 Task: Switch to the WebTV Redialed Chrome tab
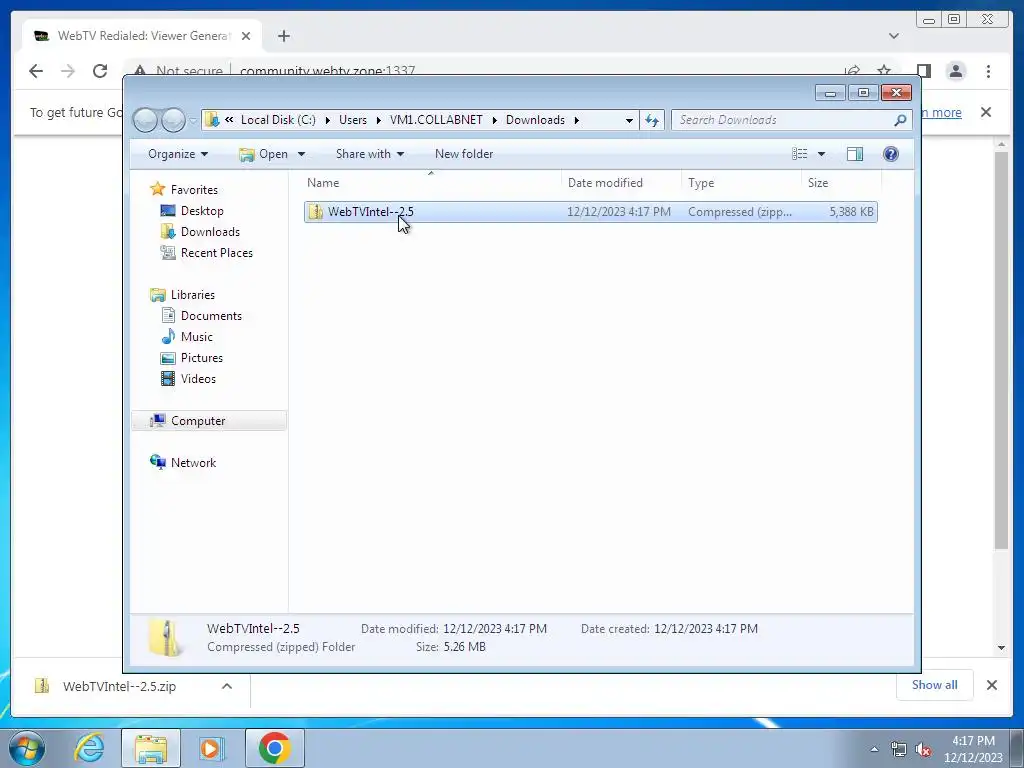click(142, 36)
